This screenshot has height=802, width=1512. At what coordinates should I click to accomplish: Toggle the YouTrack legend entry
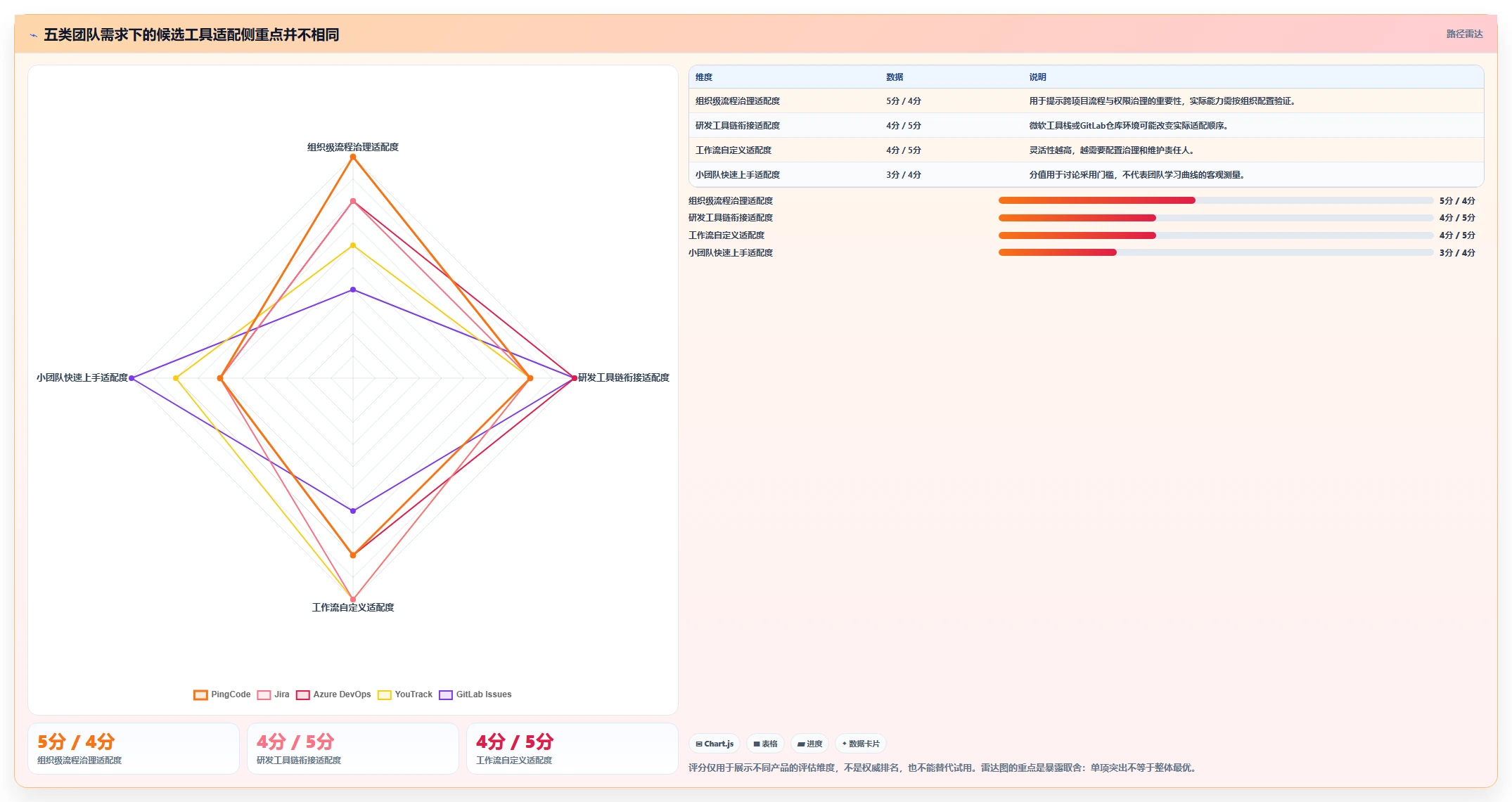pos(405,694)
